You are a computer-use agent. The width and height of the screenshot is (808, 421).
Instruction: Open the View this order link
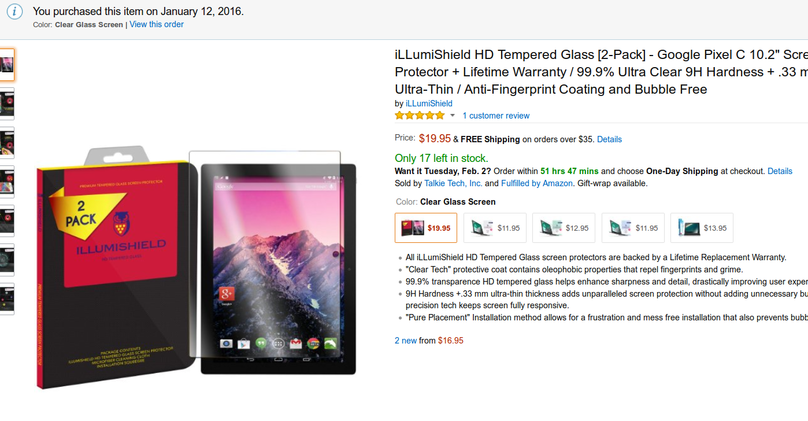(157, 24)
